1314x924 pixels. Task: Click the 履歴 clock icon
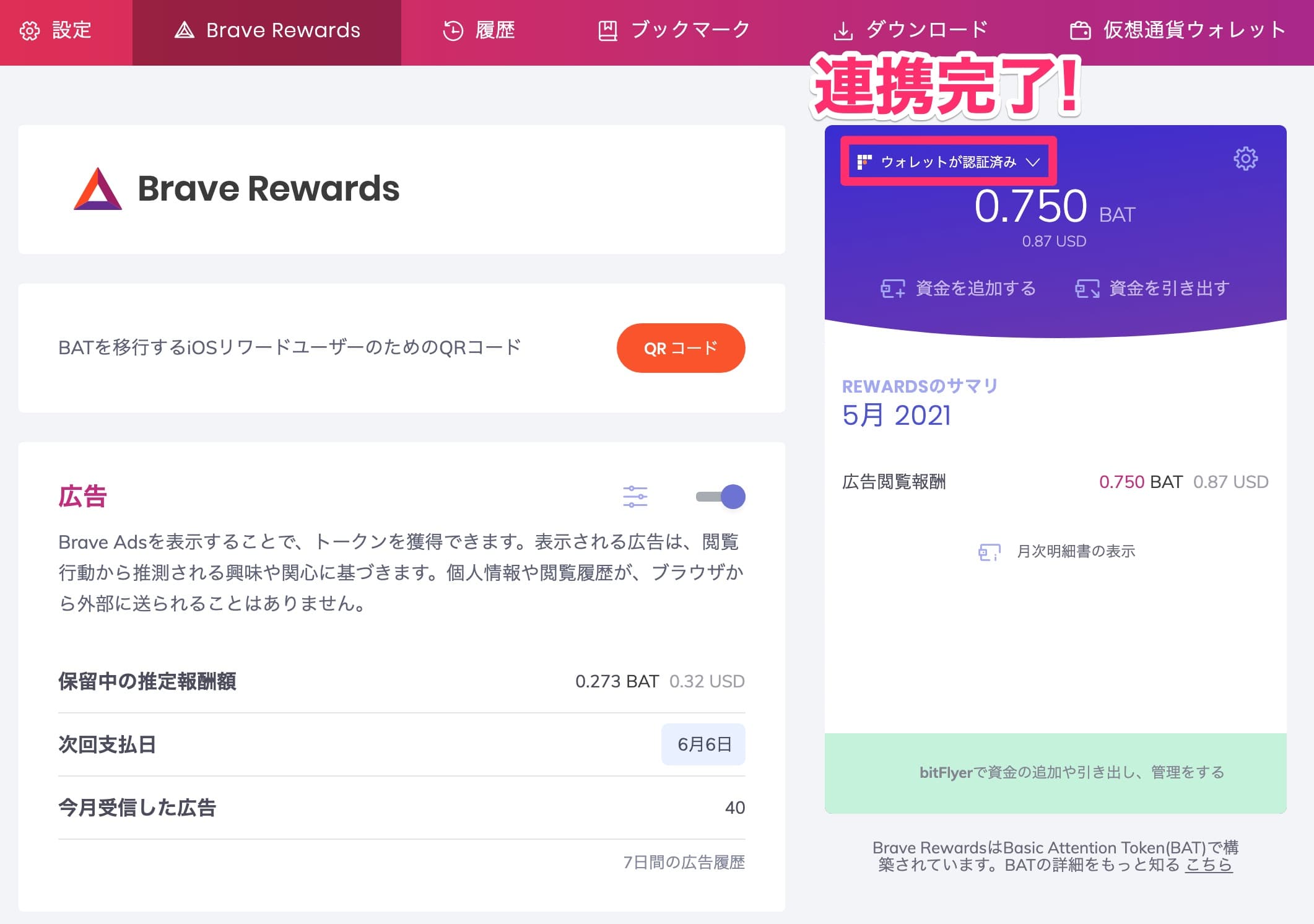point(453,30)
